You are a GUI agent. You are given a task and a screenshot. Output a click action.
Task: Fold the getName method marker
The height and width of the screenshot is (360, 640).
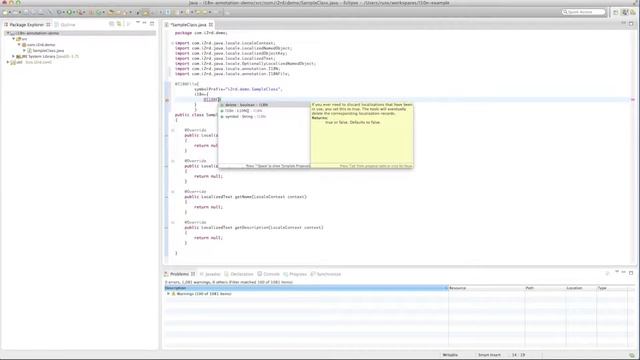coord(172,191)
